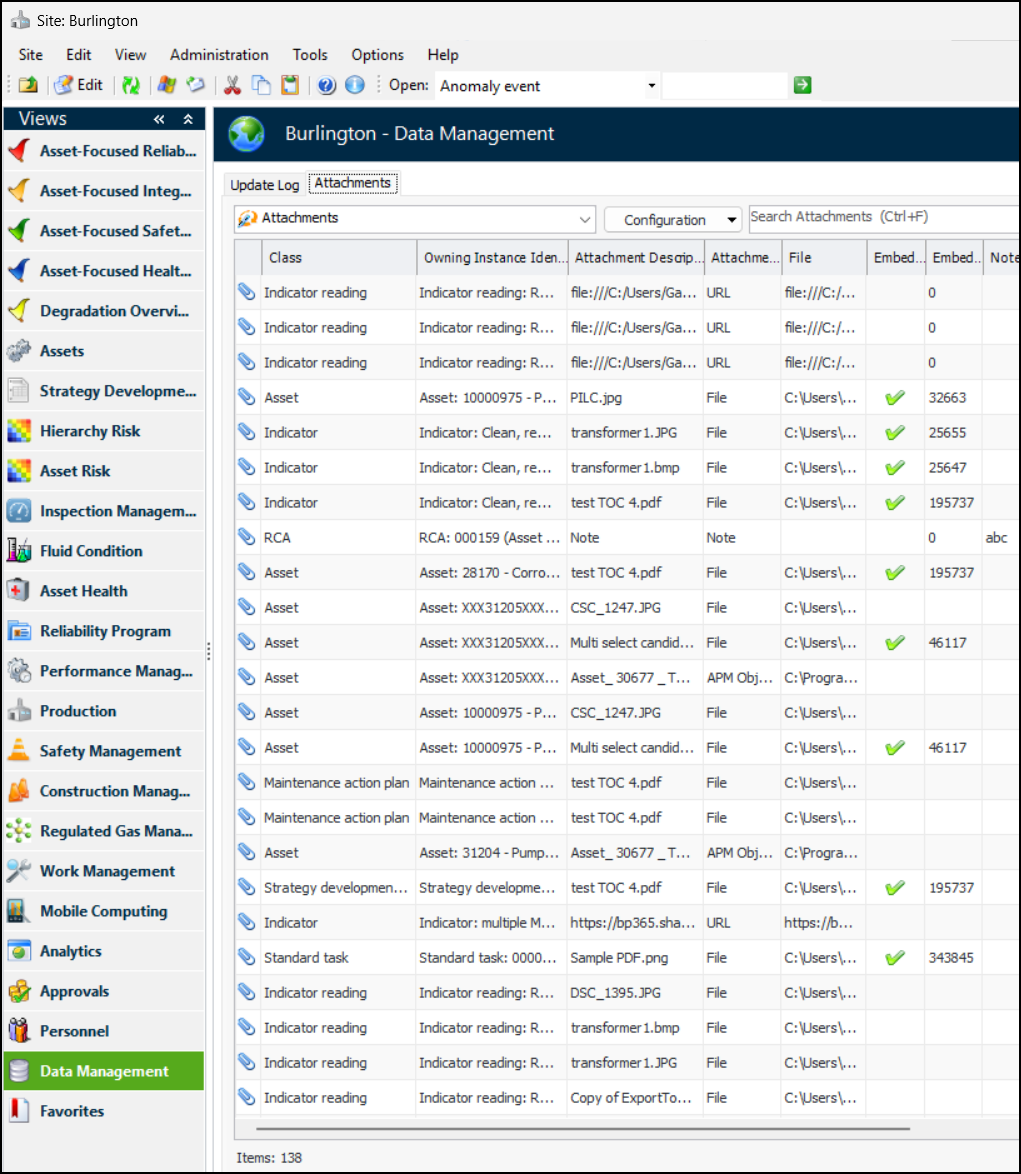Sort by Attachment Descrip... column header

(636, 258)
